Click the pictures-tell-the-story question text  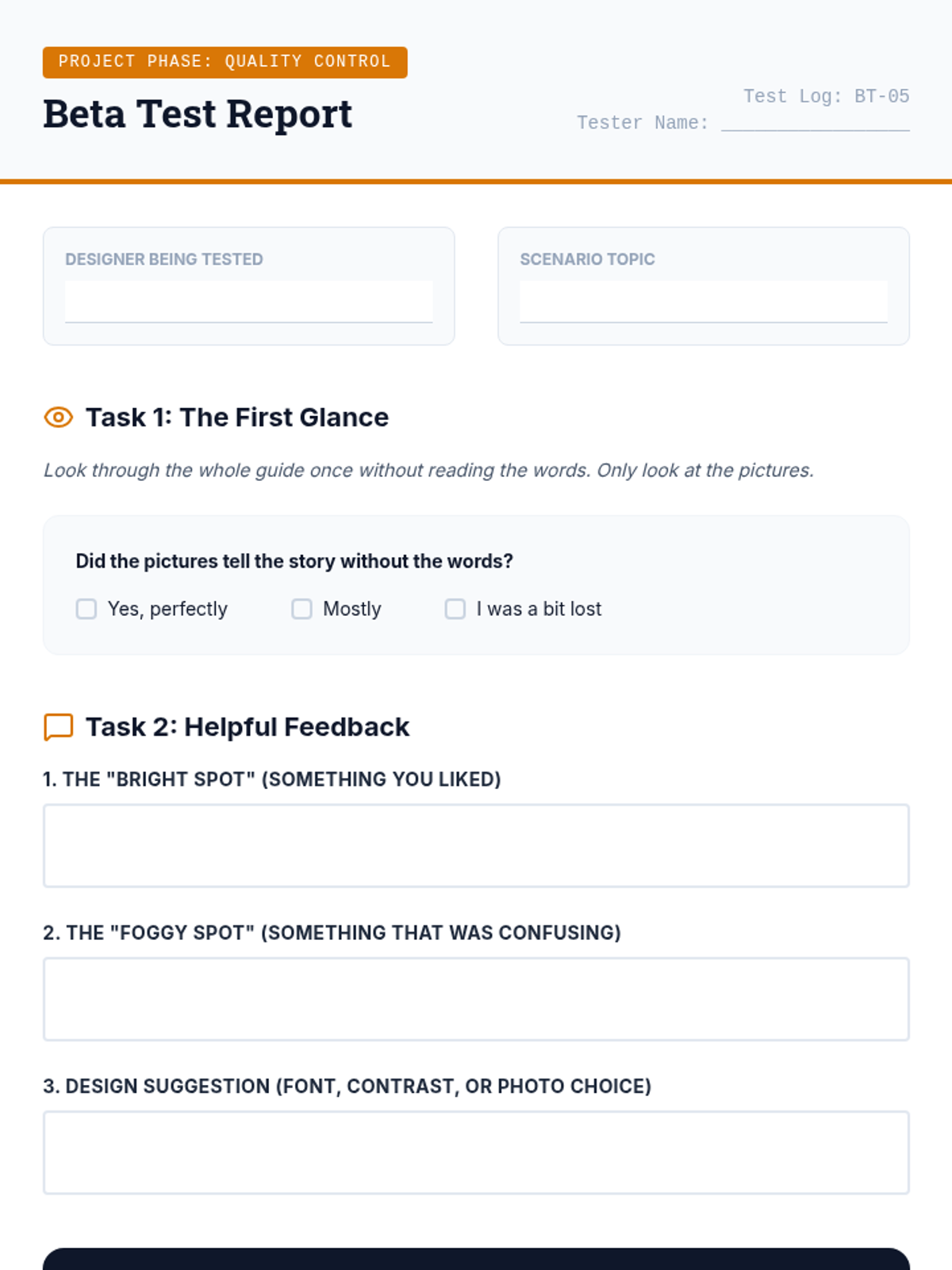294,561
